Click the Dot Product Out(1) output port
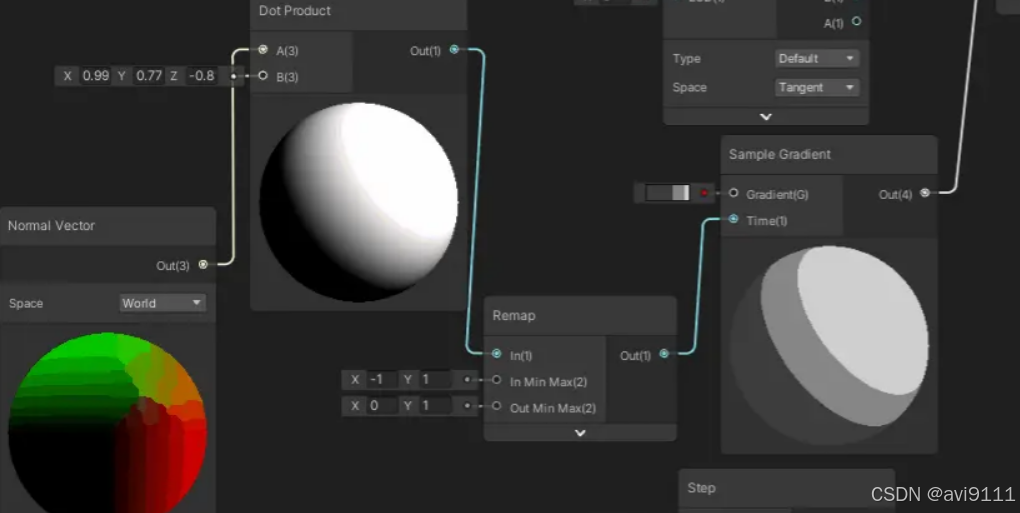Screen dimensions: 1020x513 (454, 49)
